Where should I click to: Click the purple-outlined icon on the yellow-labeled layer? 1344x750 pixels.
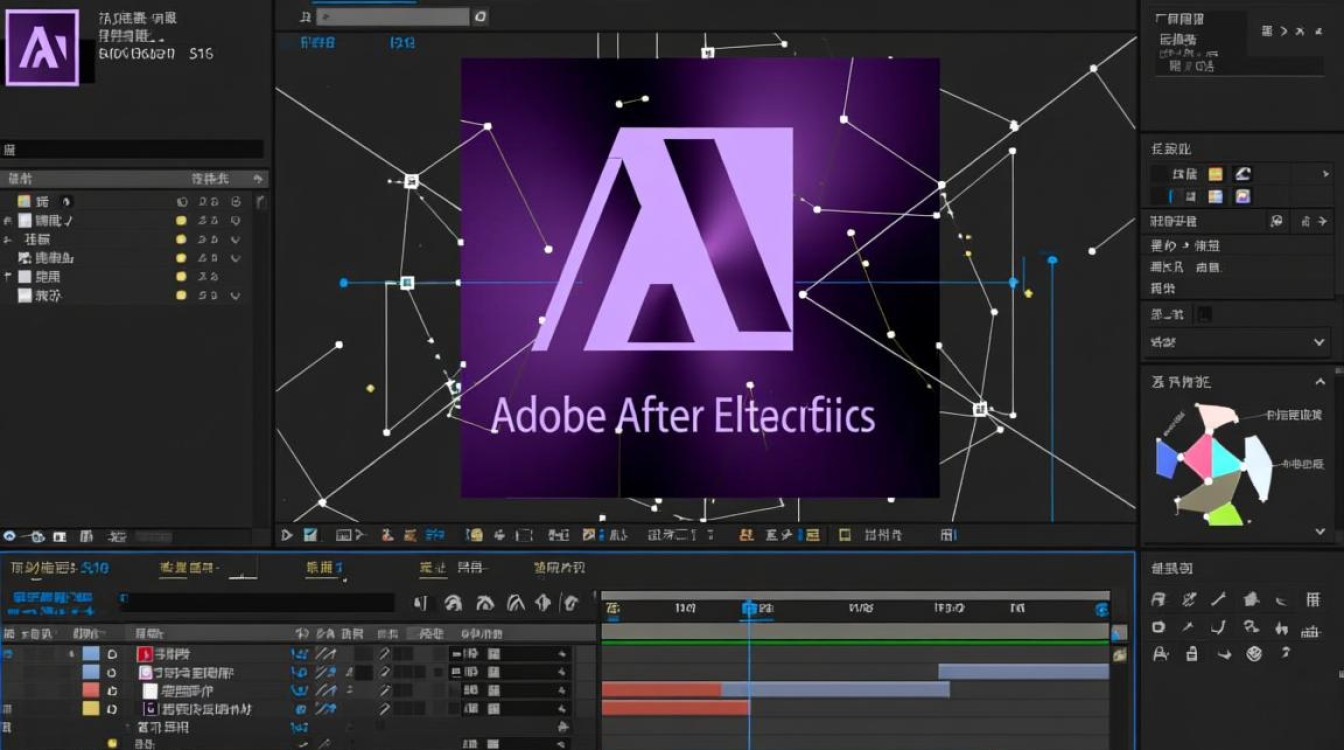click(152, 709)
